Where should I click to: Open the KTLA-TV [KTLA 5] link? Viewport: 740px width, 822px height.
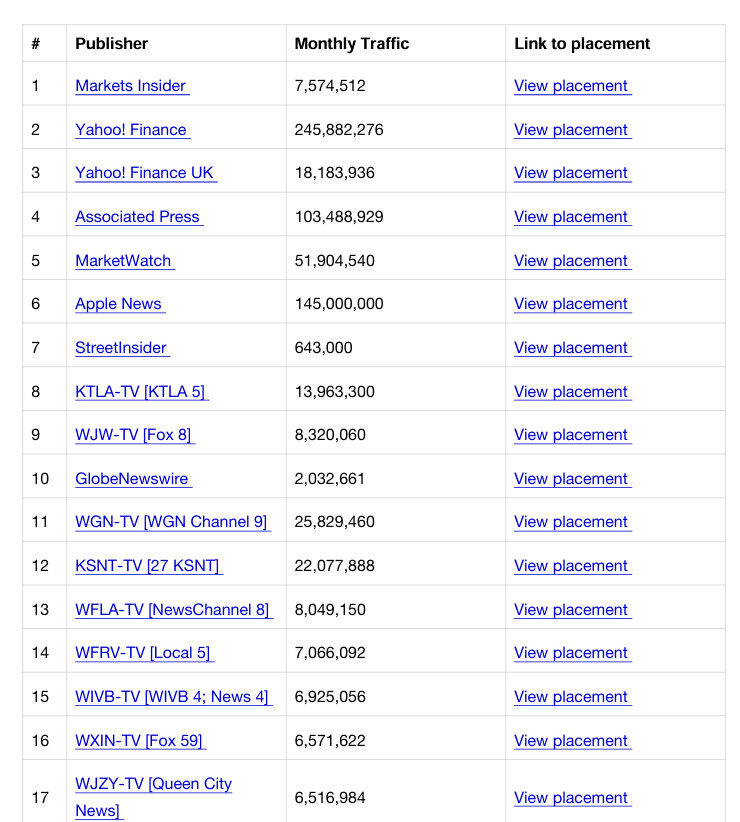click(x=142, y=392)
